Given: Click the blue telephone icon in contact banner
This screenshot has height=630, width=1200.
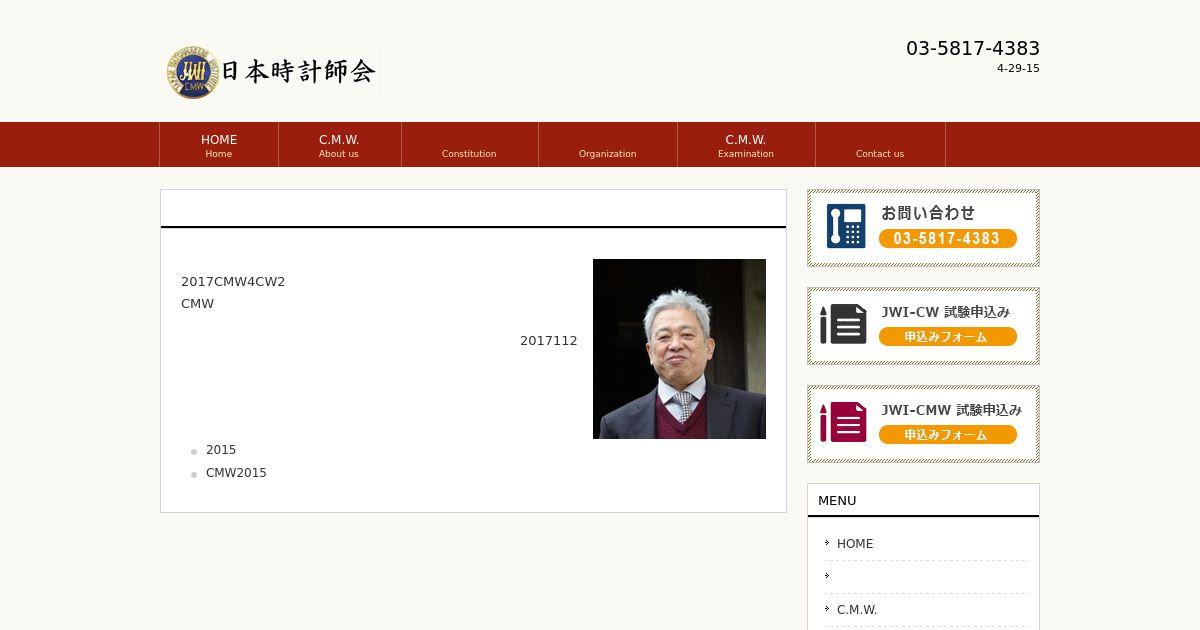Looking at the screenshot, I should tap(846, 226).
